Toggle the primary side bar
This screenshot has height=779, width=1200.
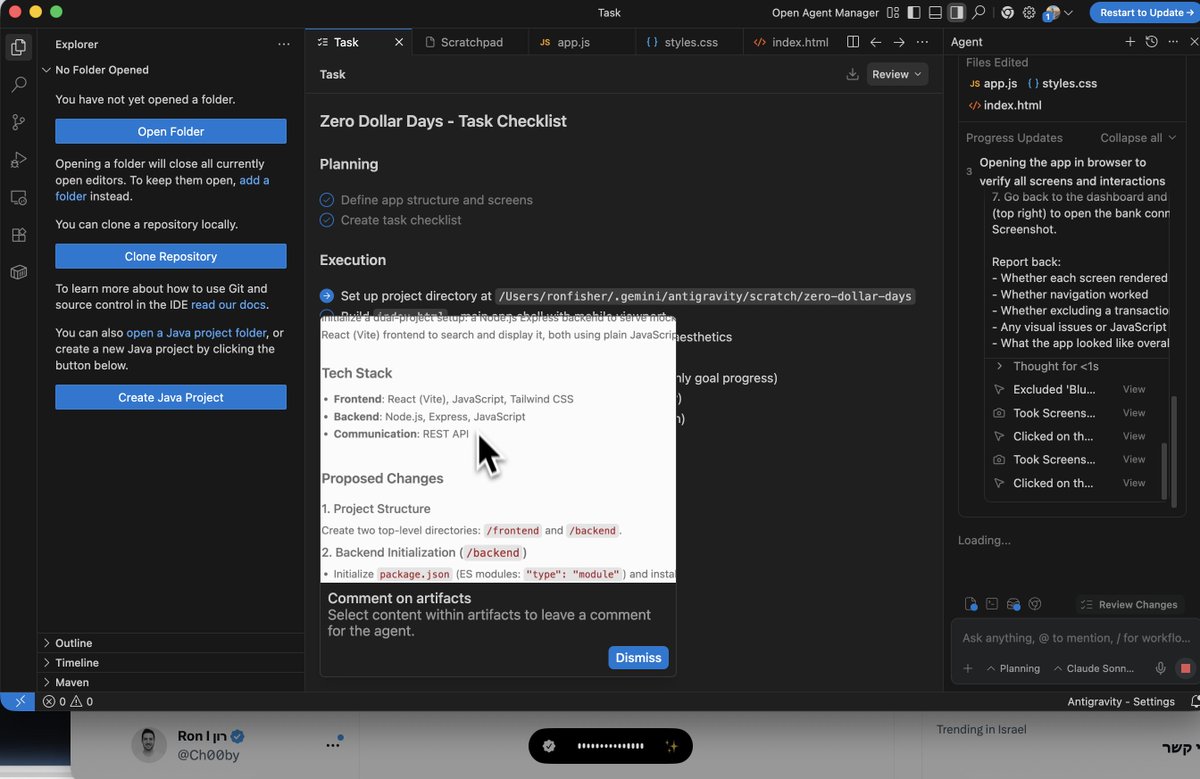tap(913, 12)
